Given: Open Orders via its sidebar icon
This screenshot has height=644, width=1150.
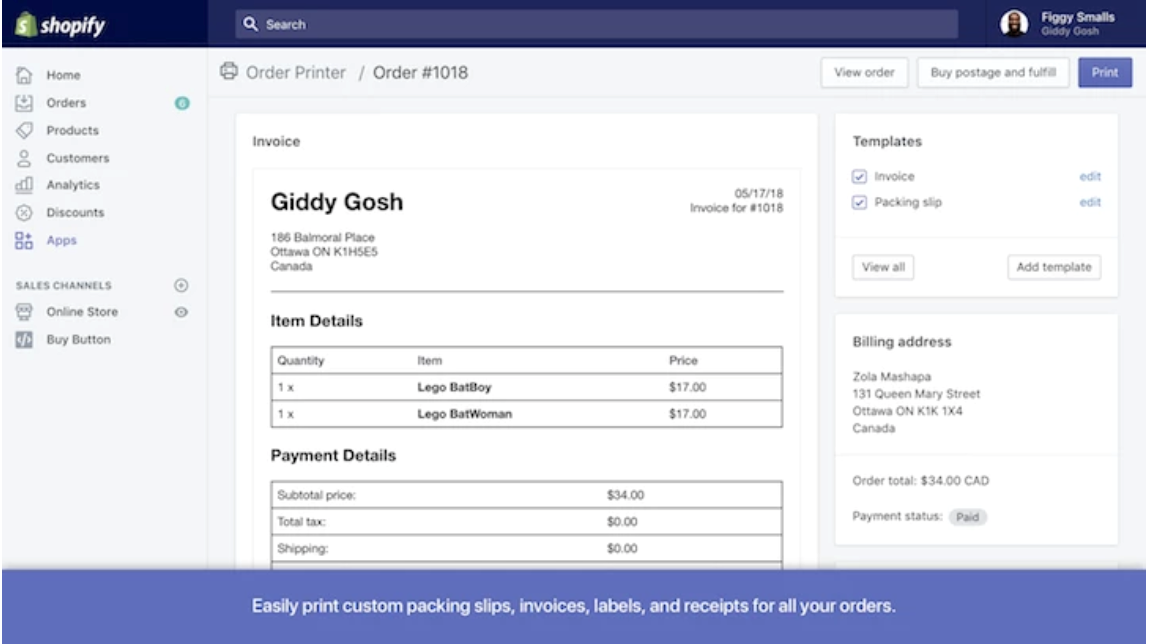Looking at the screenshot, I should [x=25, y=102].
